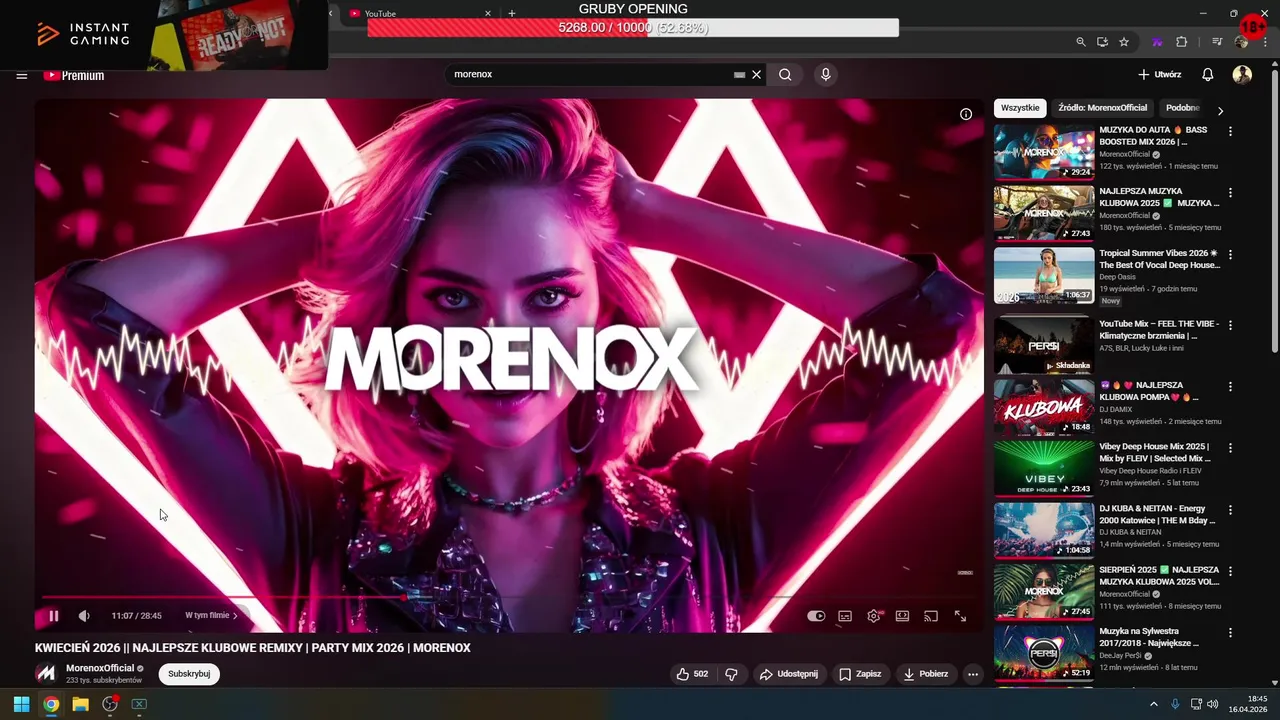Show hidden system tray icons
Image resolution: width=1280 pixels, height=720 pixels.
(x=1153, y=704)
